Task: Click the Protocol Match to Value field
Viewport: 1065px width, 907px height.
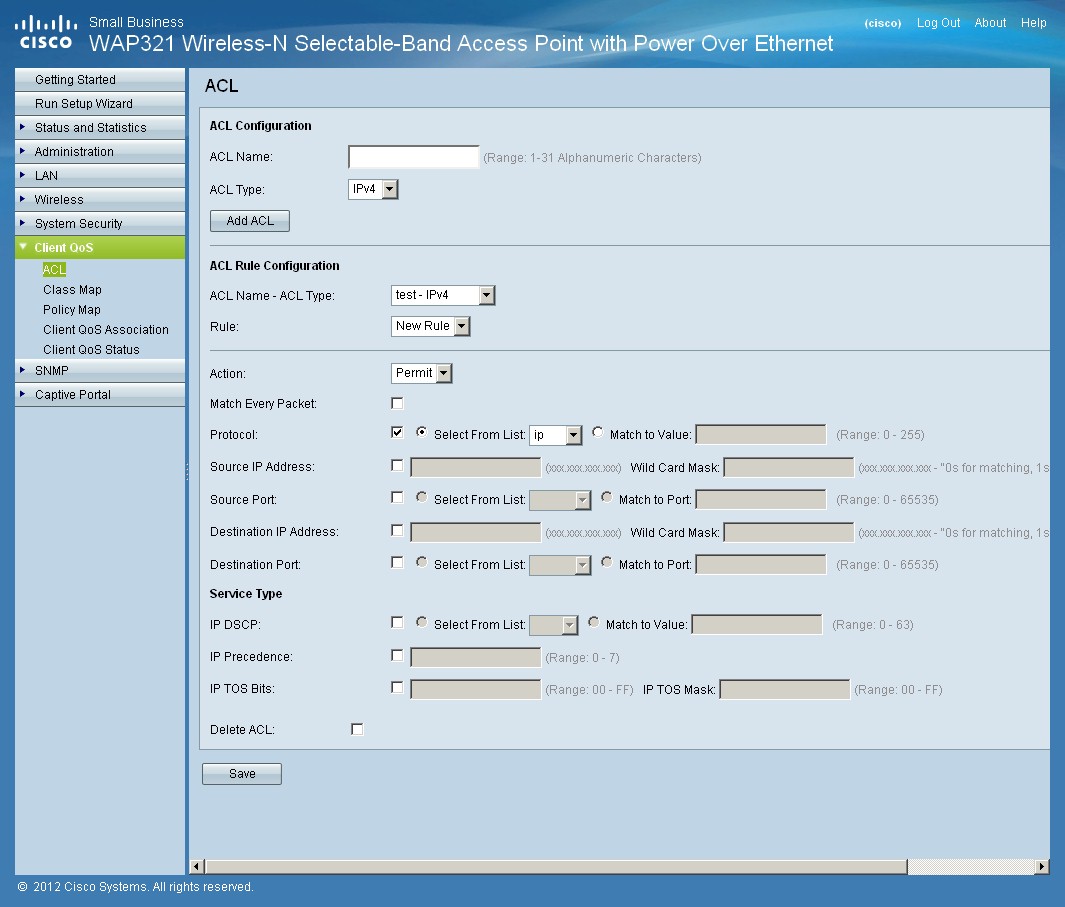Action: 761,435
